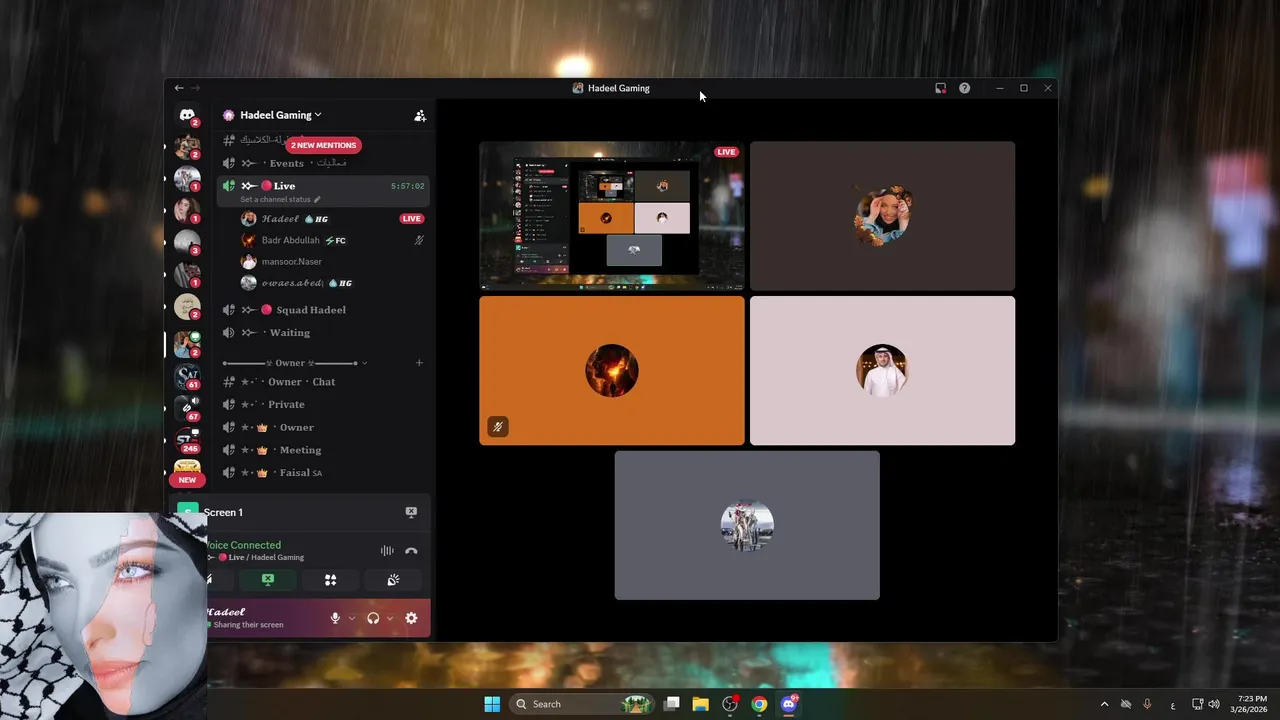1280x720 pixels.
Task: Open the activities launcher icon
Action: click(330, 580)
